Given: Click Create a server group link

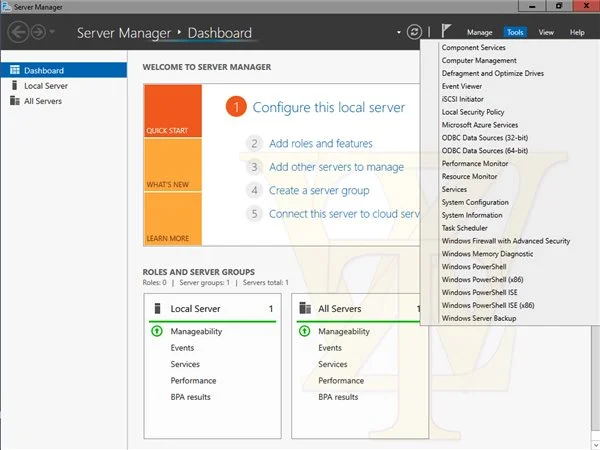Looking at the screenshot, I should point(319,191).
